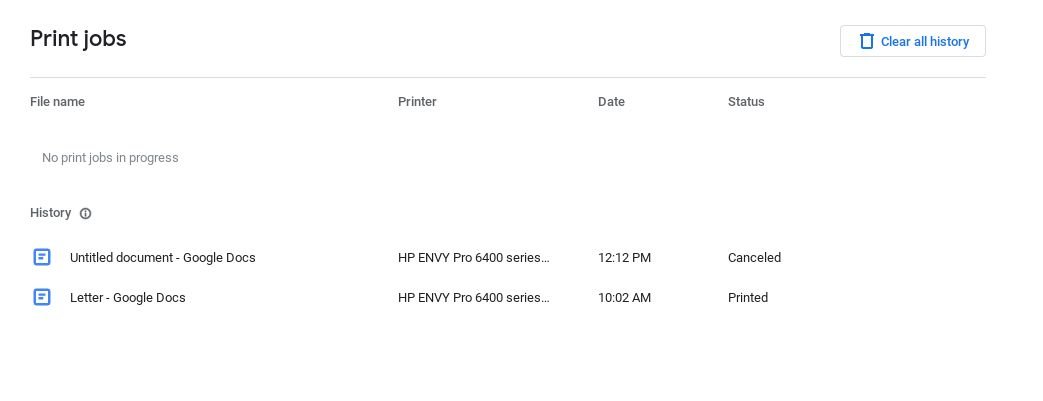Viewport: 1043px width, 401px height.
Task: Click the Printer column header
Action: 417,102
